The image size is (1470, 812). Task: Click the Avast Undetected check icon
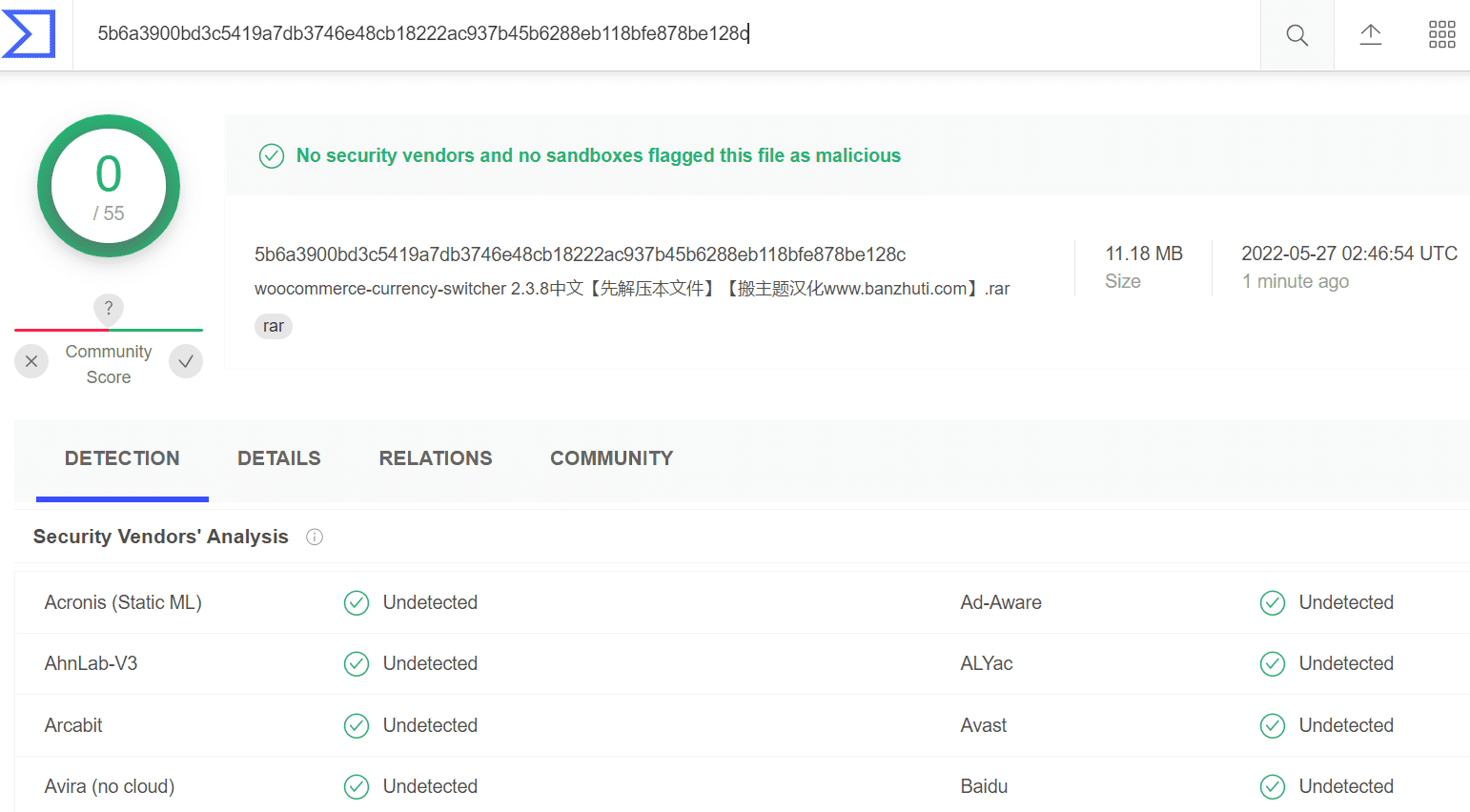tap(1273, 726)
